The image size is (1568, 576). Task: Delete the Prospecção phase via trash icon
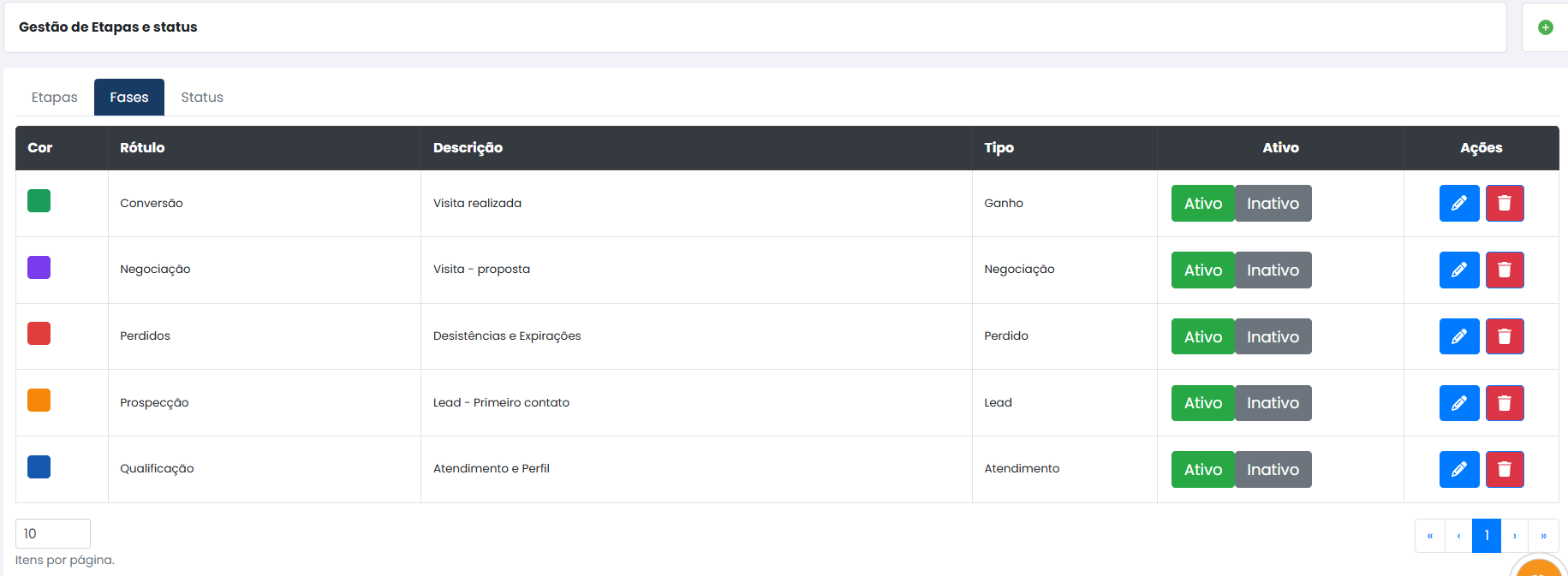1505,403
